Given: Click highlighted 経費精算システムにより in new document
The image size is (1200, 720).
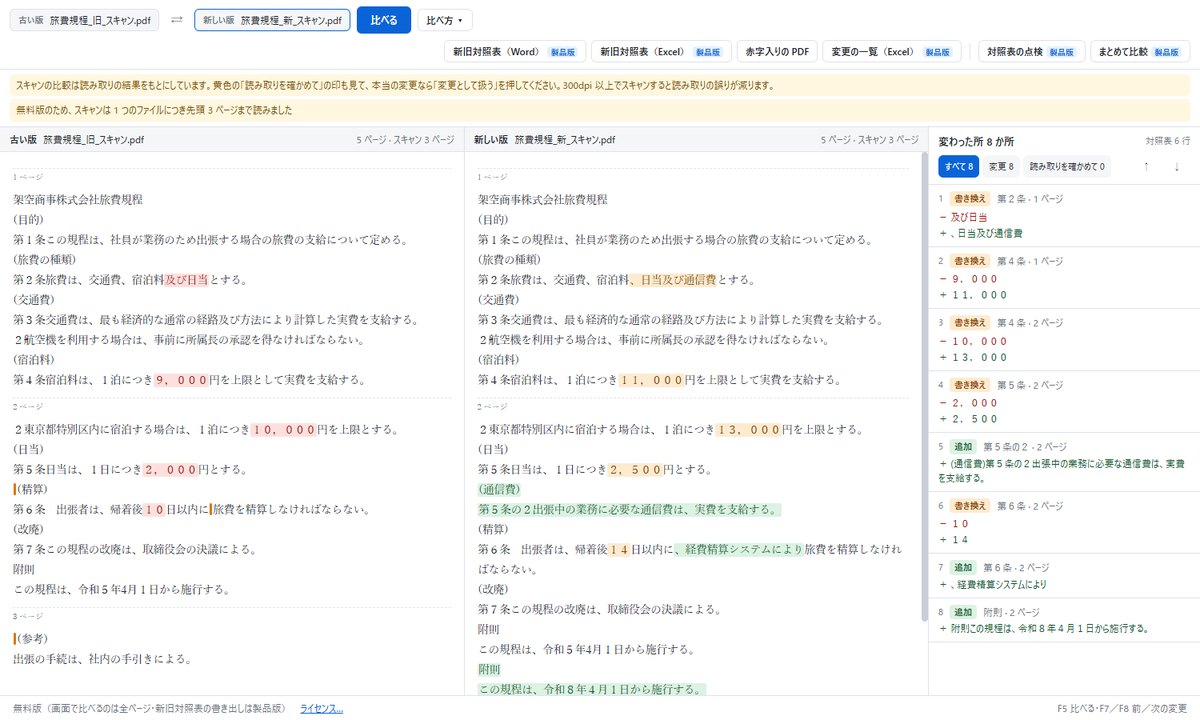Looking at the screenshot, I should pos(739,550).
